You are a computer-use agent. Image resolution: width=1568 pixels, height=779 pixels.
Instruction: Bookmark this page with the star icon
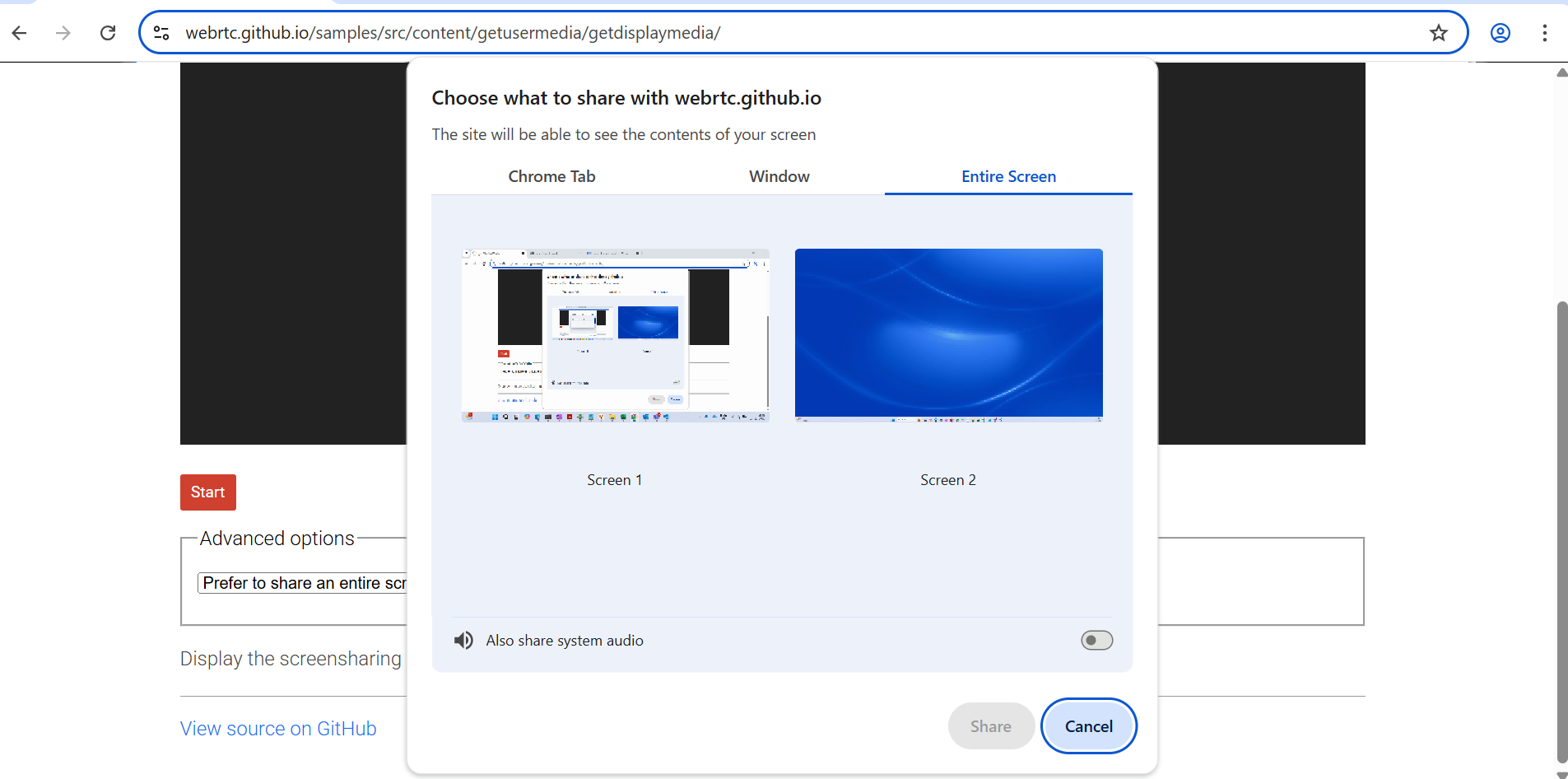[1439, 33]
